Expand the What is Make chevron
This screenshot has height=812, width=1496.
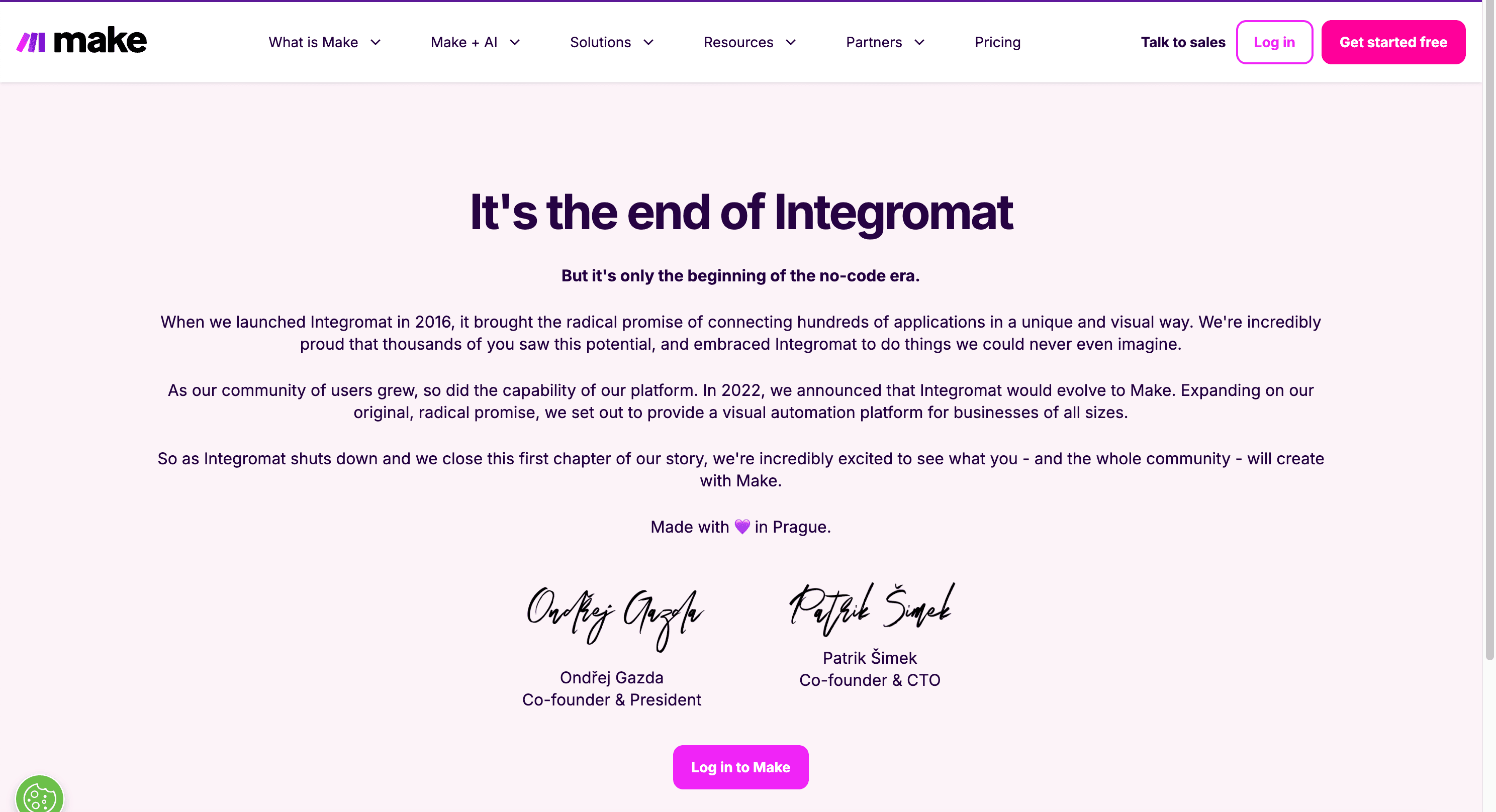coord(376,42)
